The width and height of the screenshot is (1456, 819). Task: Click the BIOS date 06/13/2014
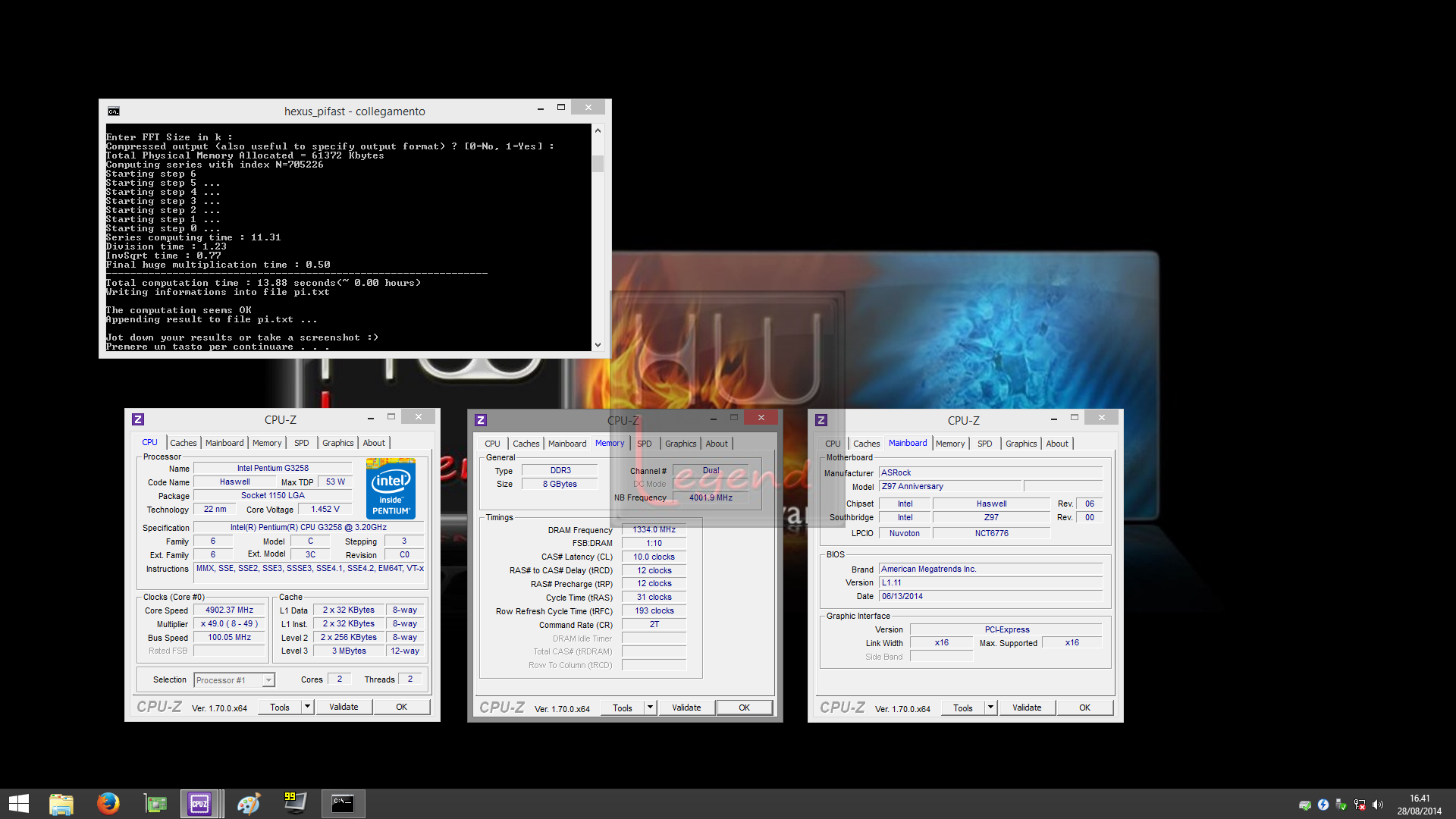pos(991,596)
